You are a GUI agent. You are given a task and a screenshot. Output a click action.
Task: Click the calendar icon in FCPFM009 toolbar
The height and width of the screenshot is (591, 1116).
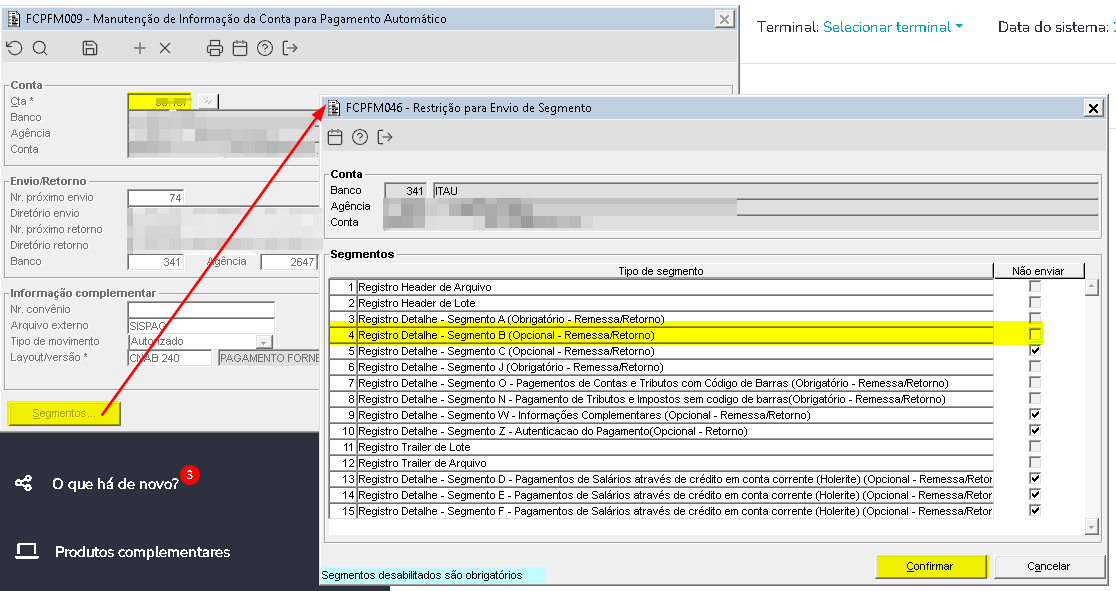[240, 48]
